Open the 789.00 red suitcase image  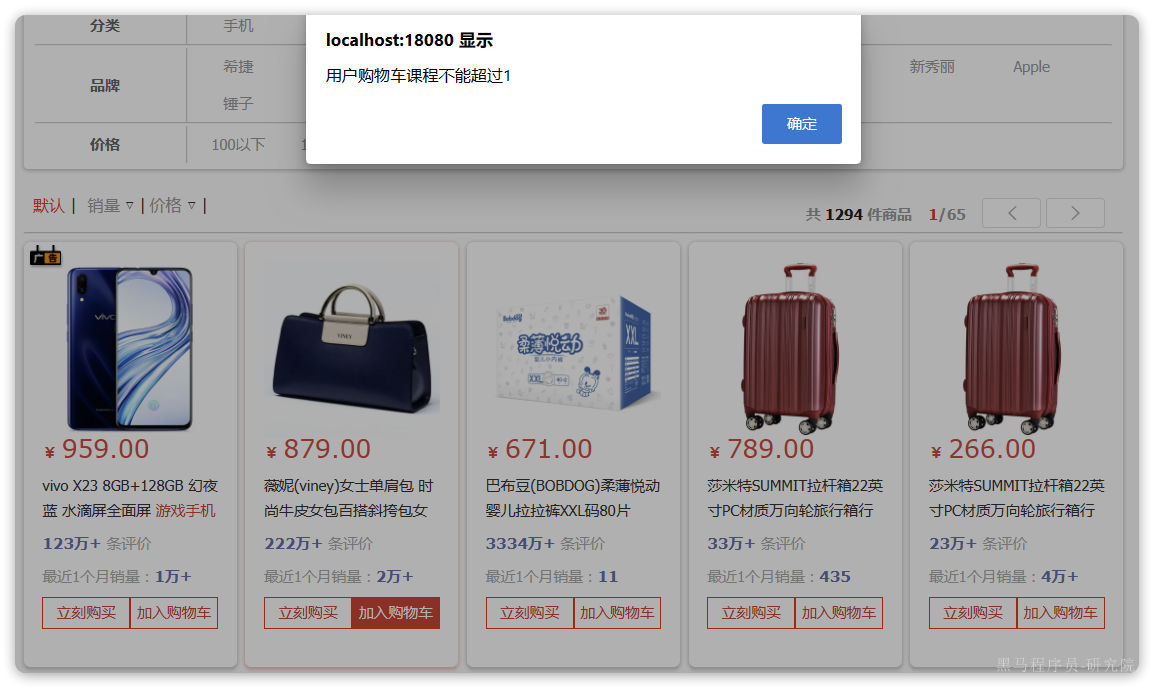tap(794, 348)
